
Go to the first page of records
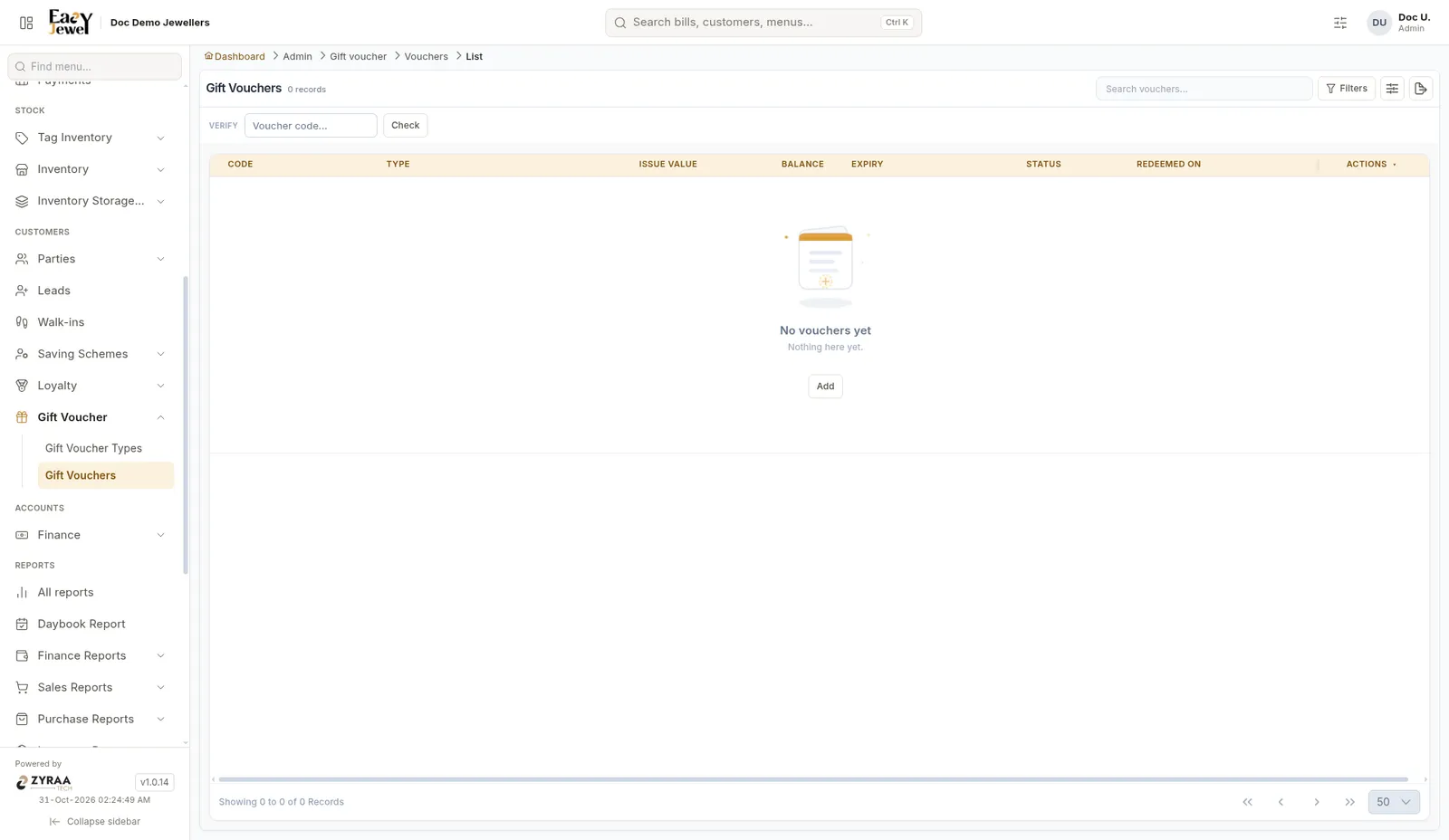click(1247, 802)
